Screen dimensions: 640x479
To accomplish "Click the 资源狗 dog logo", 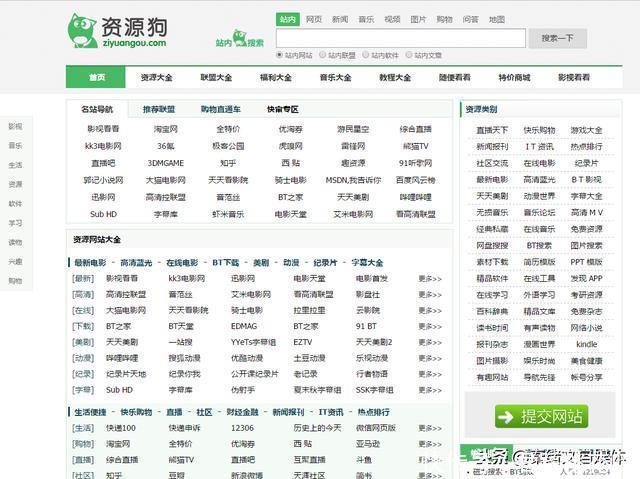I will (117, 31).
